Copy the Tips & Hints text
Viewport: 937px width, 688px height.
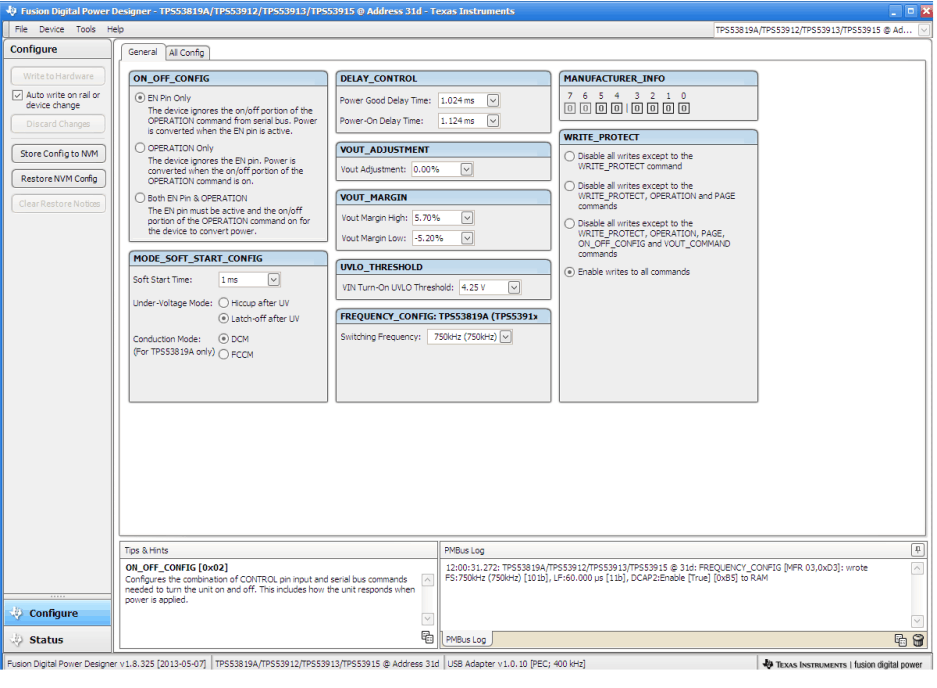[428, 637]
